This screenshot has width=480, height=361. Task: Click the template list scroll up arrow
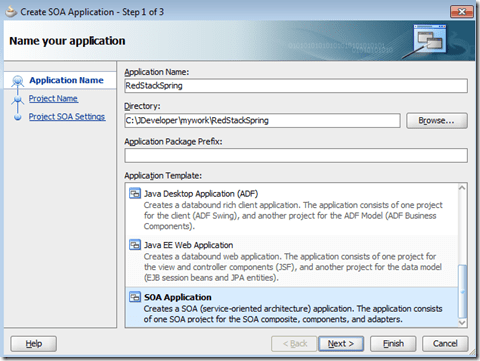coord(462,188)
